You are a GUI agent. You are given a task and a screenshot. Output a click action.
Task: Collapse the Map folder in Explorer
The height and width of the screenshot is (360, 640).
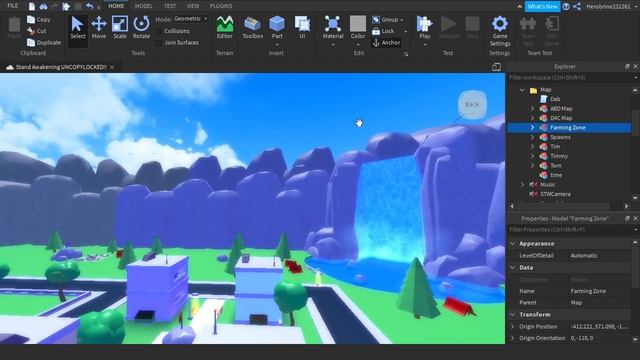522,89
